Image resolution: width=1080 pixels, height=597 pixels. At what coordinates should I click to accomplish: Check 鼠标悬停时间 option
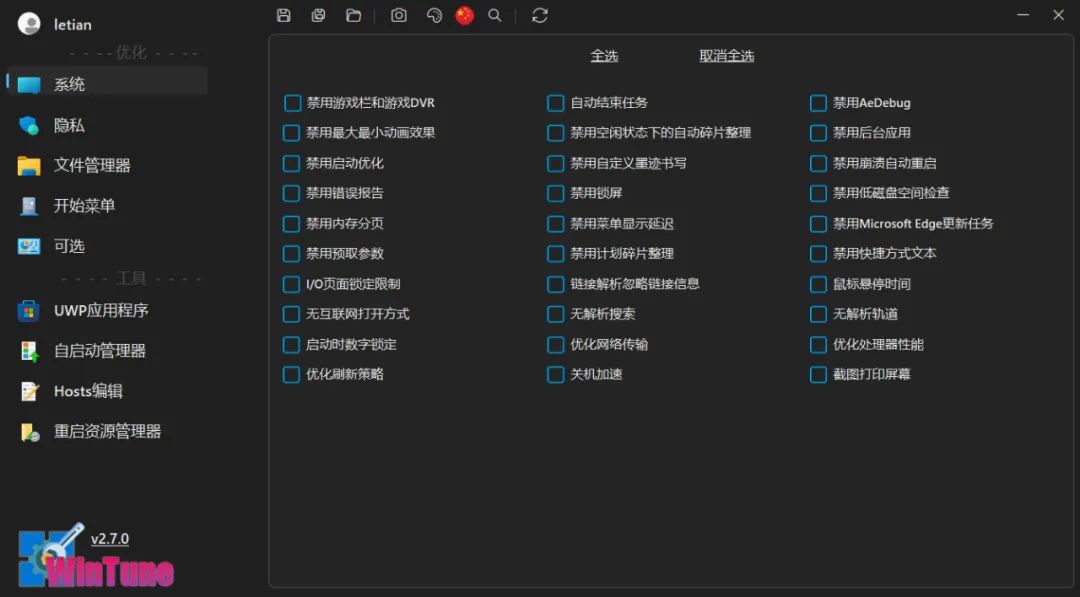[x=818, y=284]
